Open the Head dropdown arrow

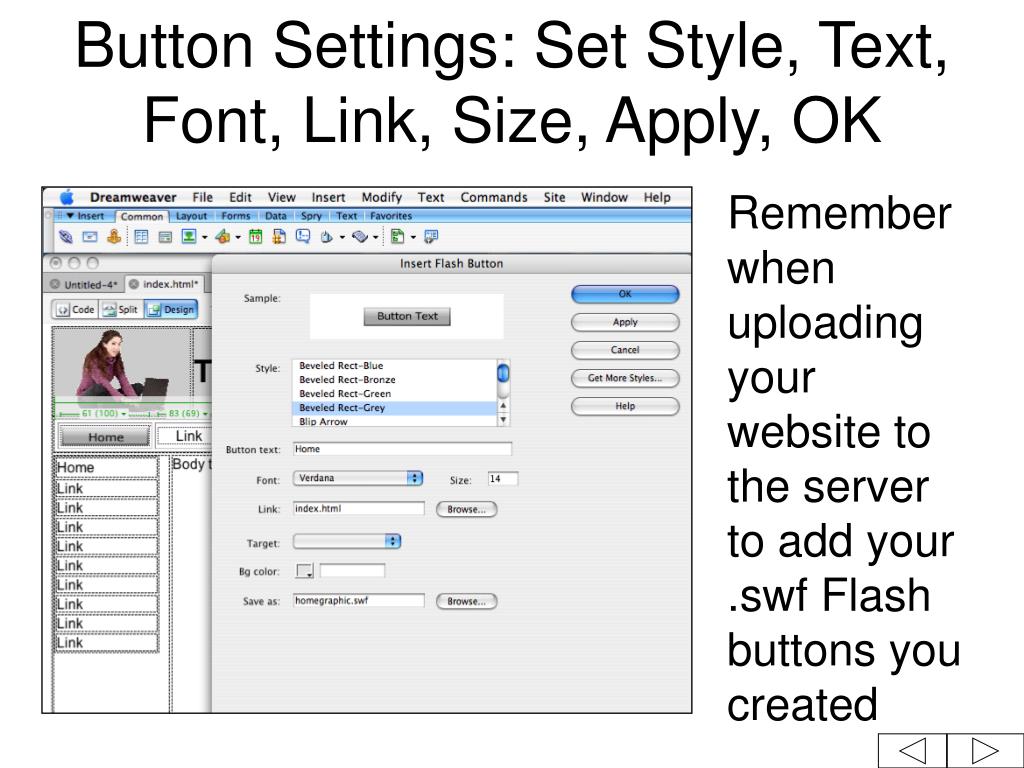coord(342,238)
